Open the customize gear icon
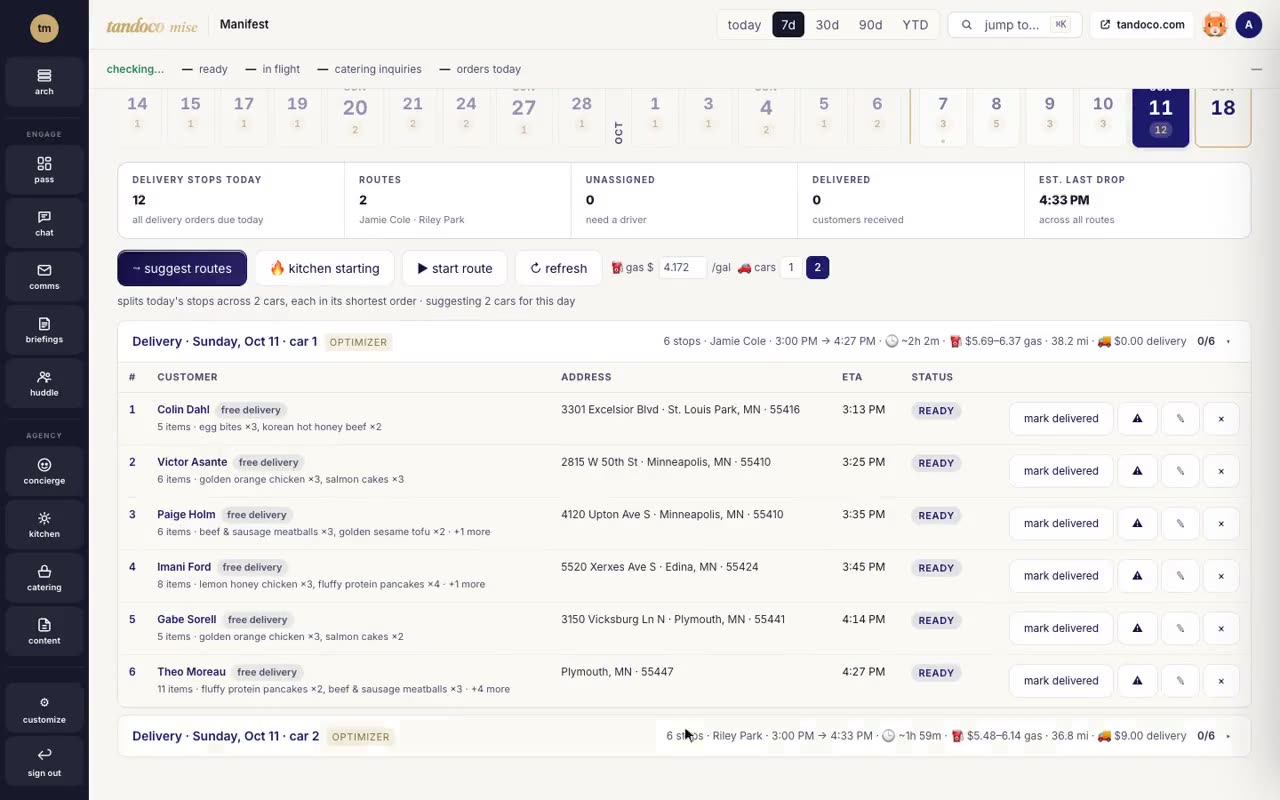The width and height of the screenshot is (1280, 800). click(44, 710)
